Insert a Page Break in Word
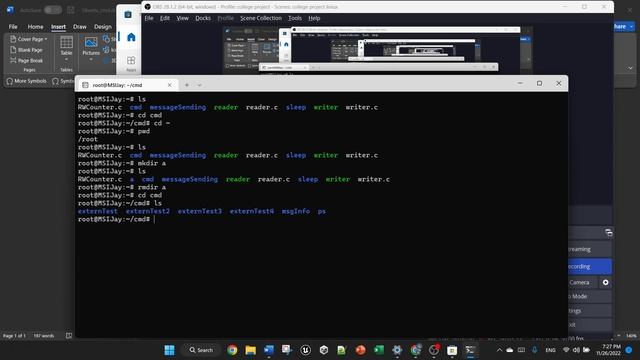640x360 pixels. [x=26, y=60]
